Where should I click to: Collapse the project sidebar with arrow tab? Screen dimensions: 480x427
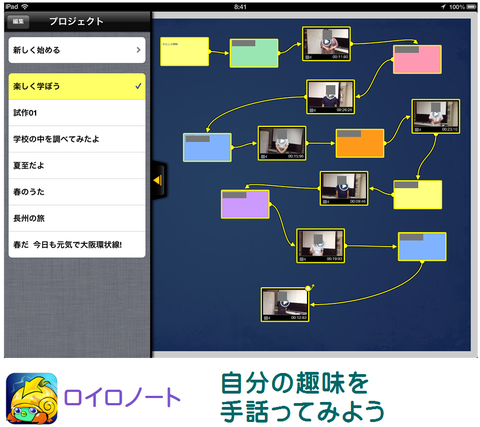(x=159, y=180)
